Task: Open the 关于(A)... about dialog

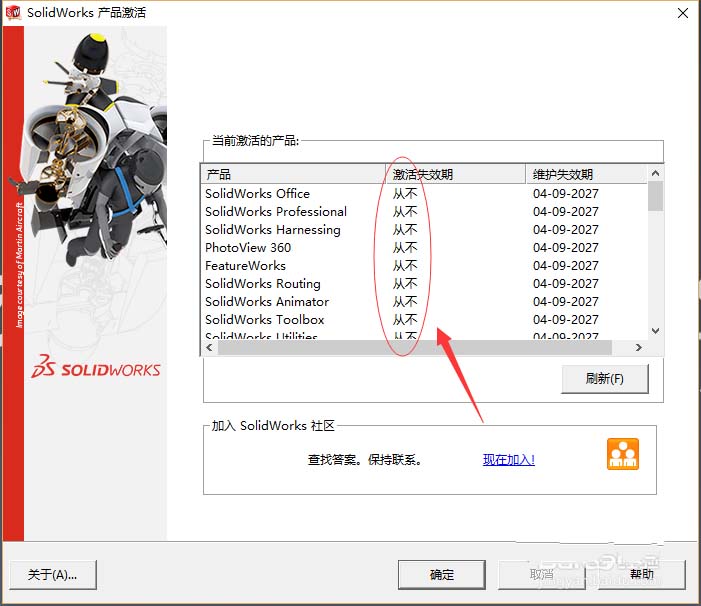Action: pyautogui.click(x=53, y=575)
